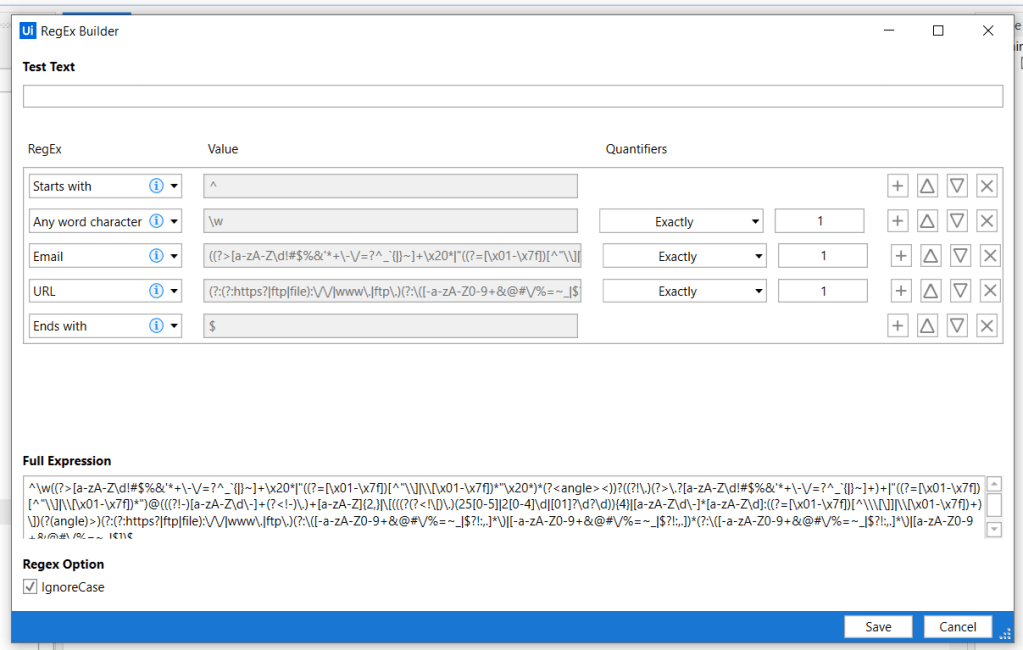Click the plus icon in Starts with row
This screenshot has width=1023, height=650.
[897, 186]
